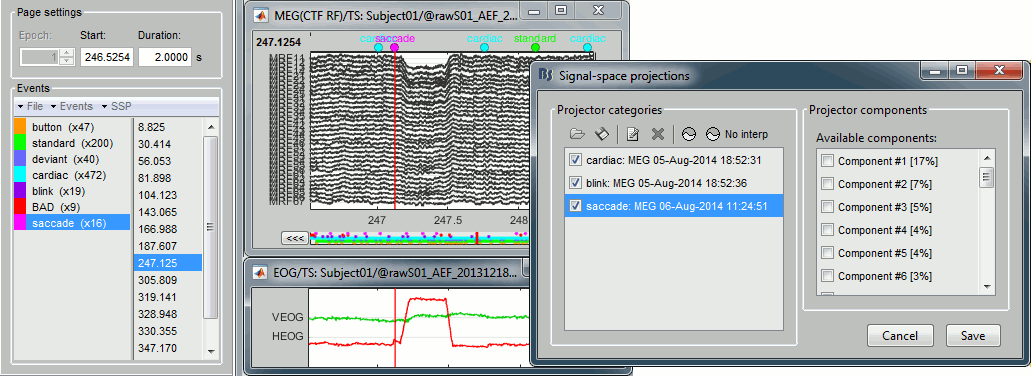Uncheck the cardiac projector checkbox
Viewport: 1031px width, 376px height.
[575, 160]
